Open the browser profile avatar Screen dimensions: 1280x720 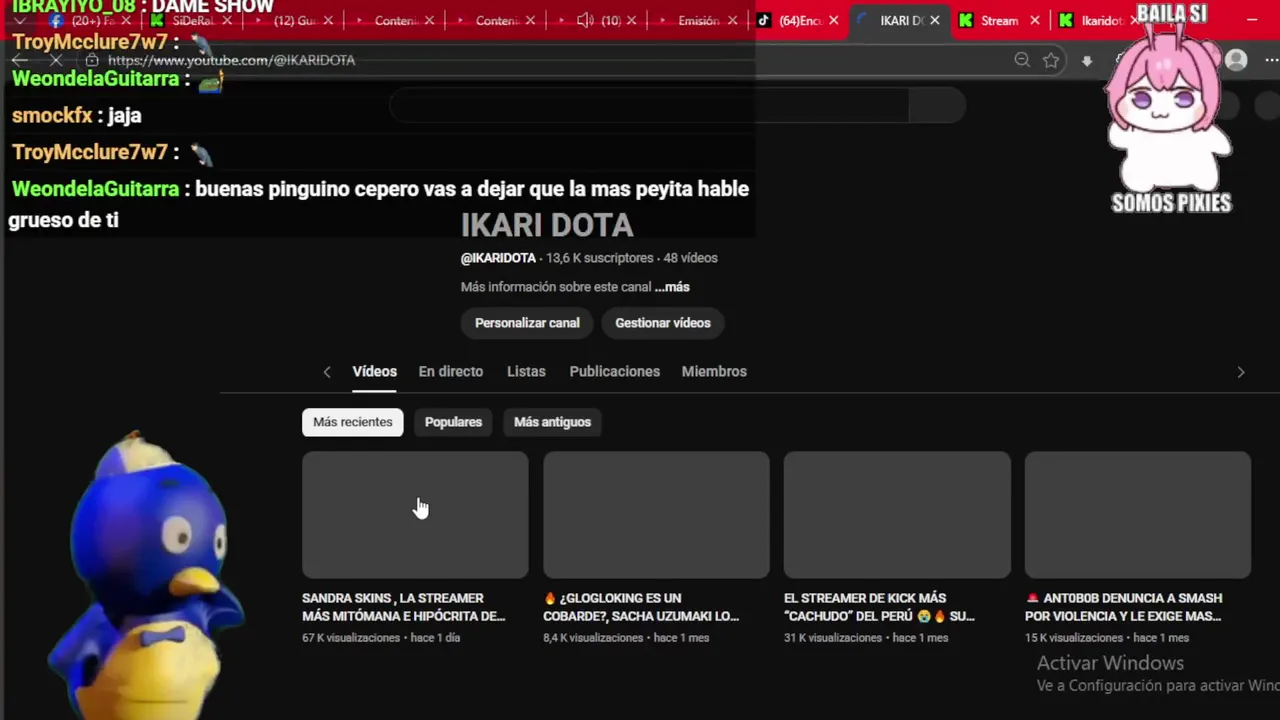pyautogui.click(x=1237, y=60)
